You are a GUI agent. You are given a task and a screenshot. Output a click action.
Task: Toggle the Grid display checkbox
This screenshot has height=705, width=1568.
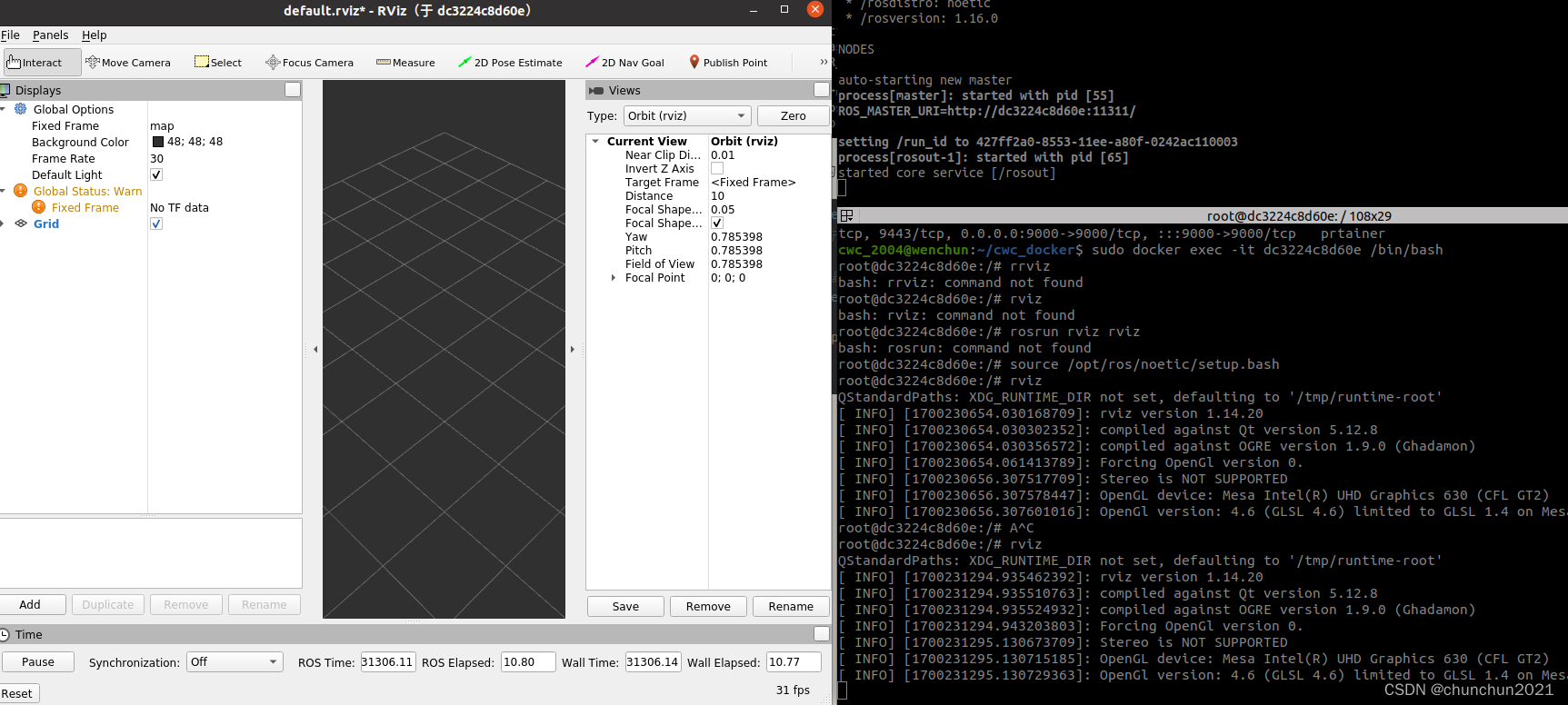(156, 223)
